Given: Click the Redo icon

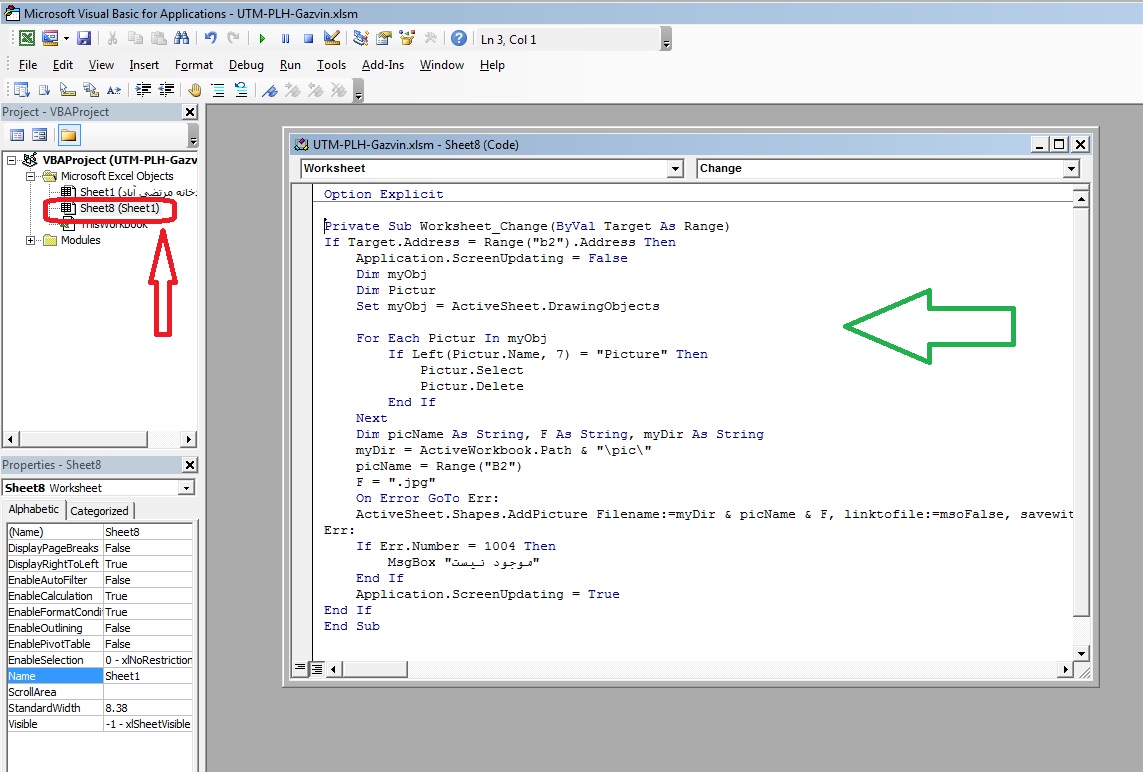Looking at the screenshot, I should [x=233, y=39].
